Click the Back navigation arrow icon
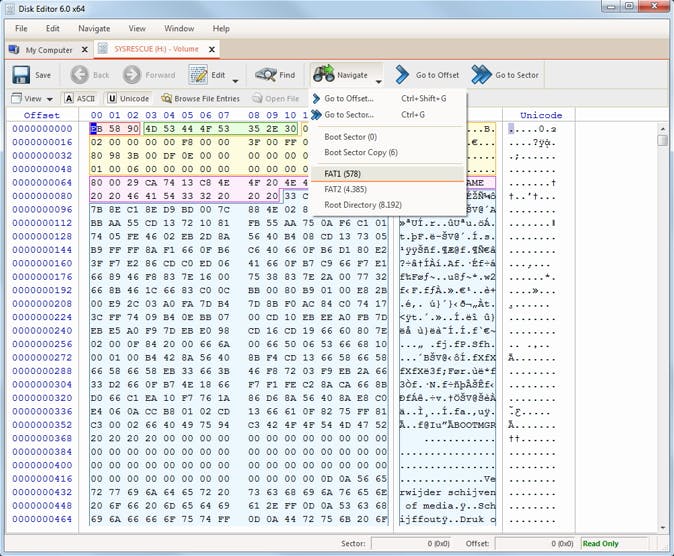Viewport: 674px width, 556px height. pos(79,75)
